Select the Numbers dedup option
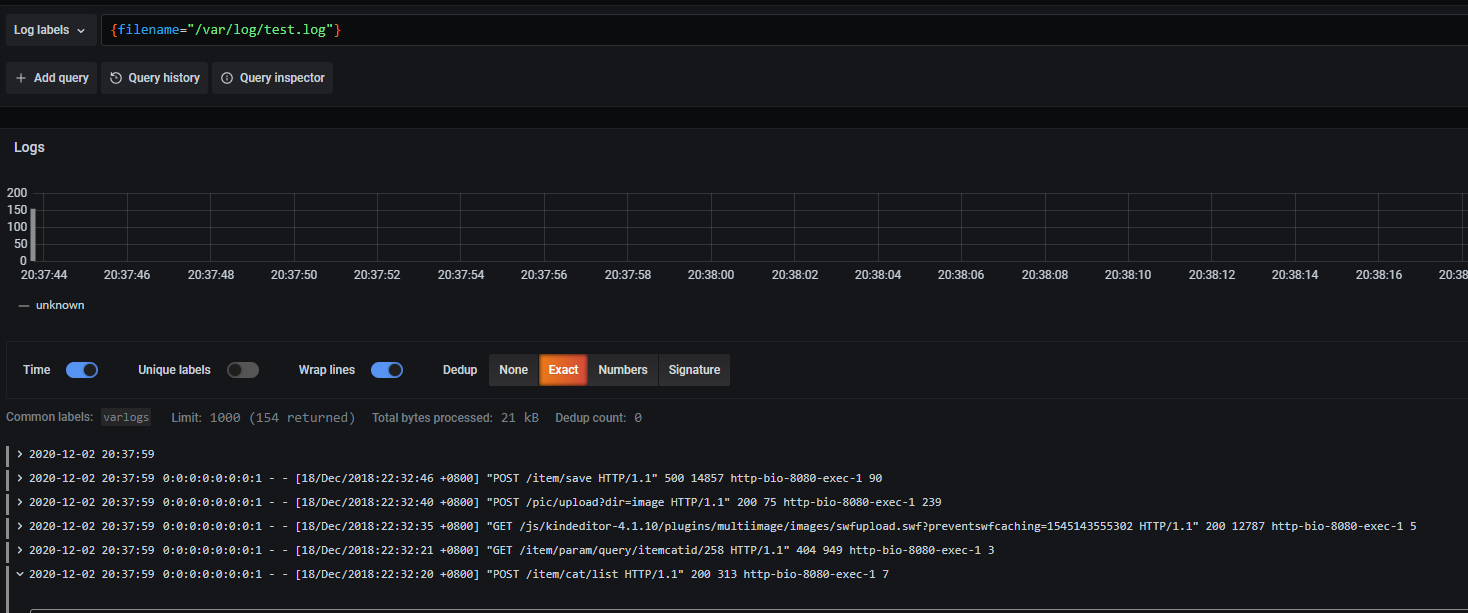Screen dimensions: 1468x613 coord(623,370)
